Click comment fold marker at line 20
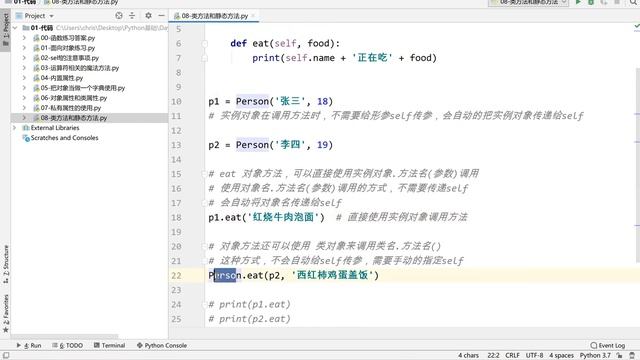640x360 pixels. 204,246
